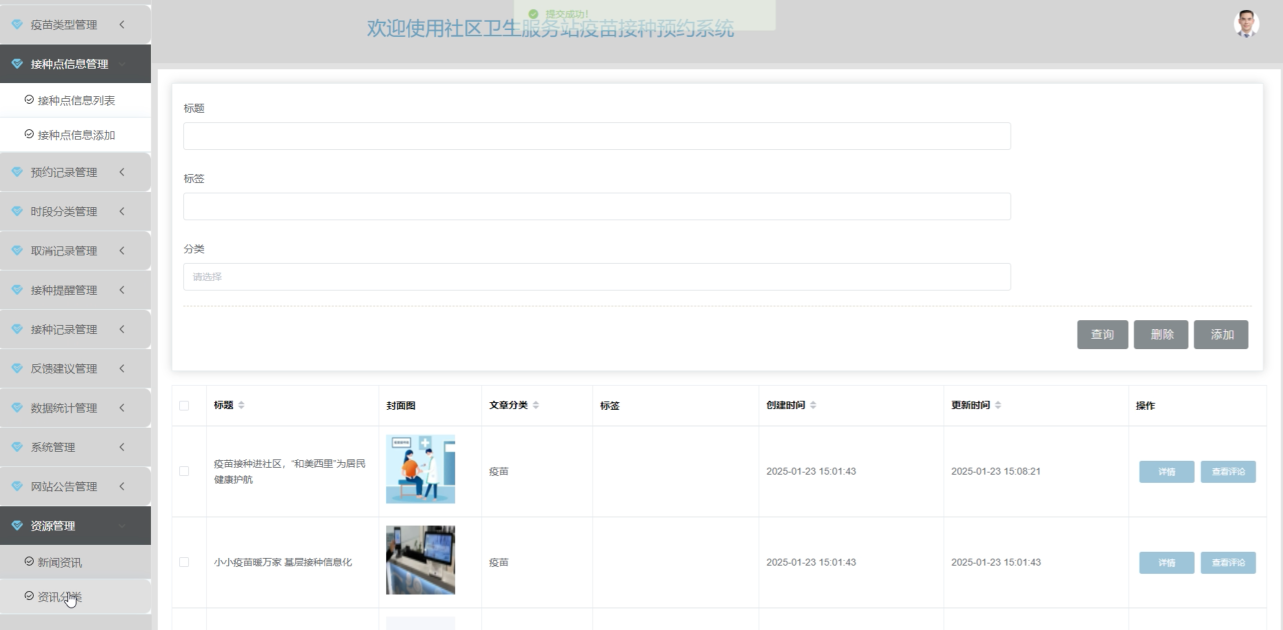Click 详情 for 疫苗接种进社区 row

point(1166,472)
